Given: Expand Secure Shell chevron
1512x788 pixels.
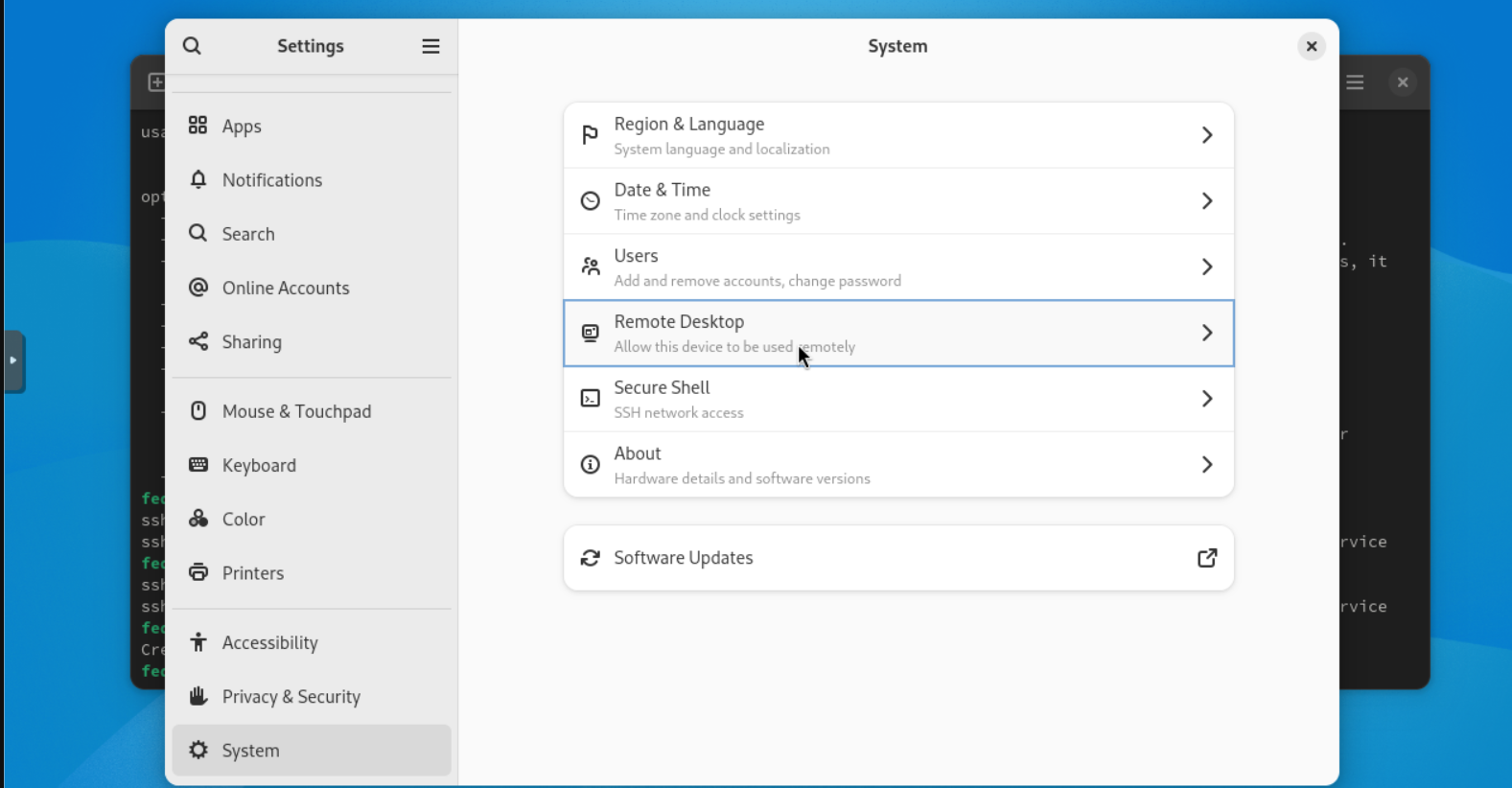Looking at the screenshot, I should (x=1207, y=399).
